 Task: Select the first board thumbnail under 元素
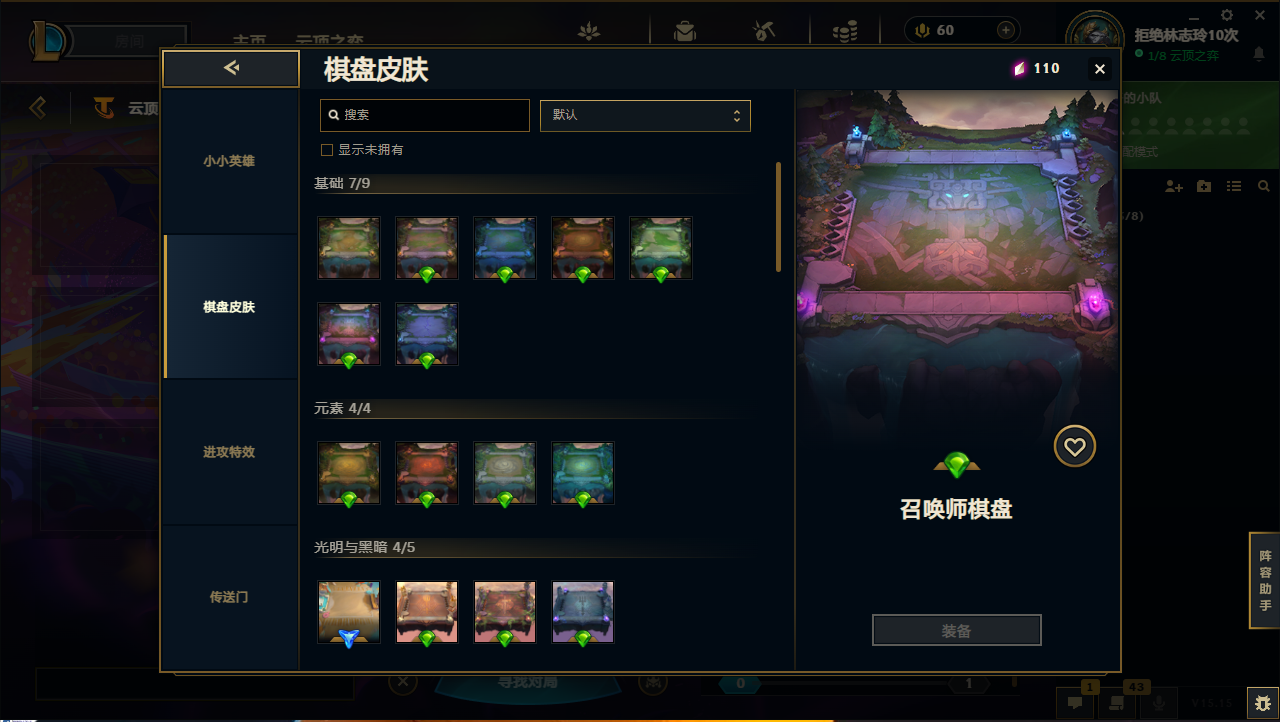349,473
